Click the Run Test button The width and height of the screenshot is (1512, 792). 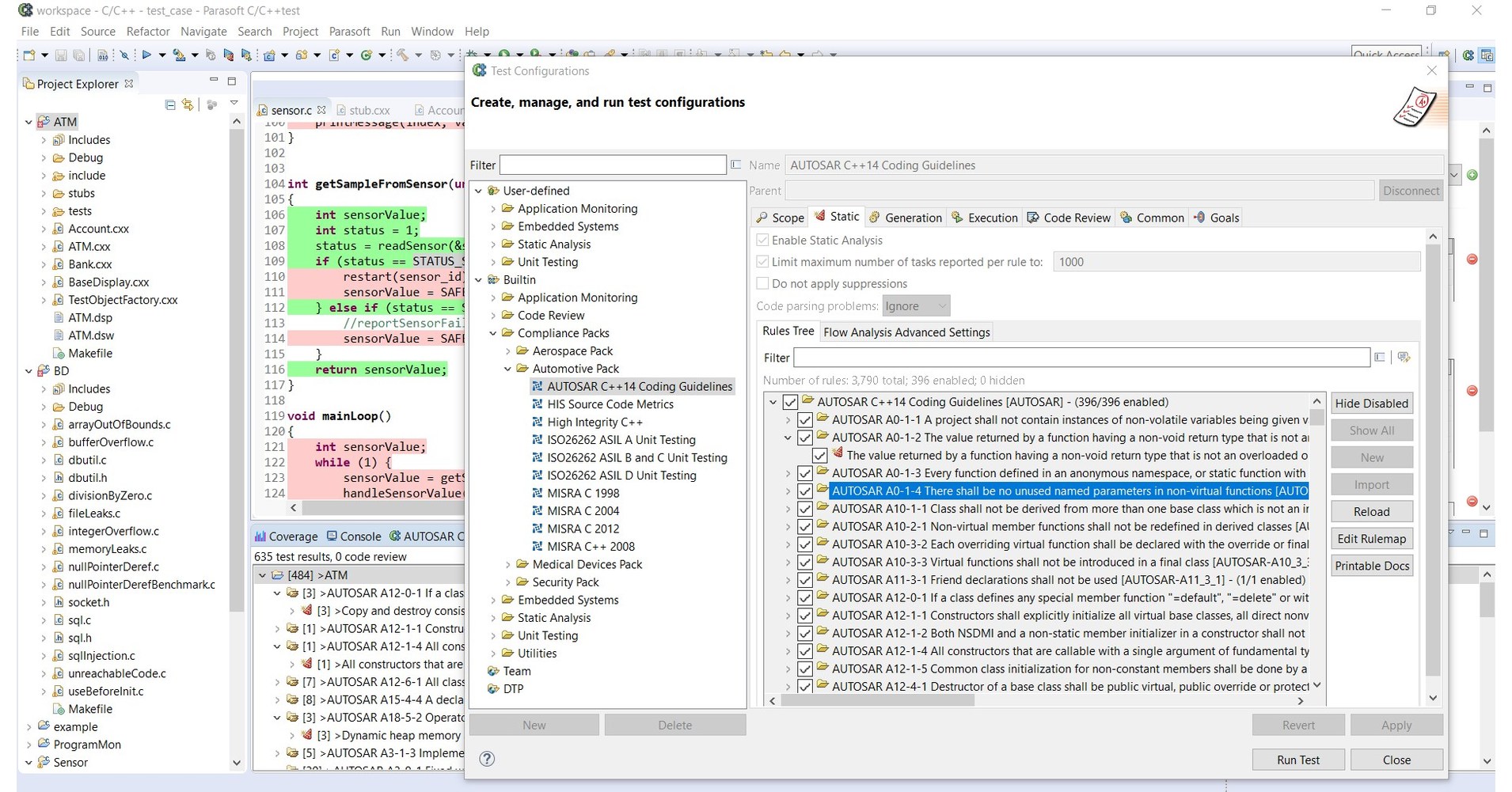(1297, 760)
